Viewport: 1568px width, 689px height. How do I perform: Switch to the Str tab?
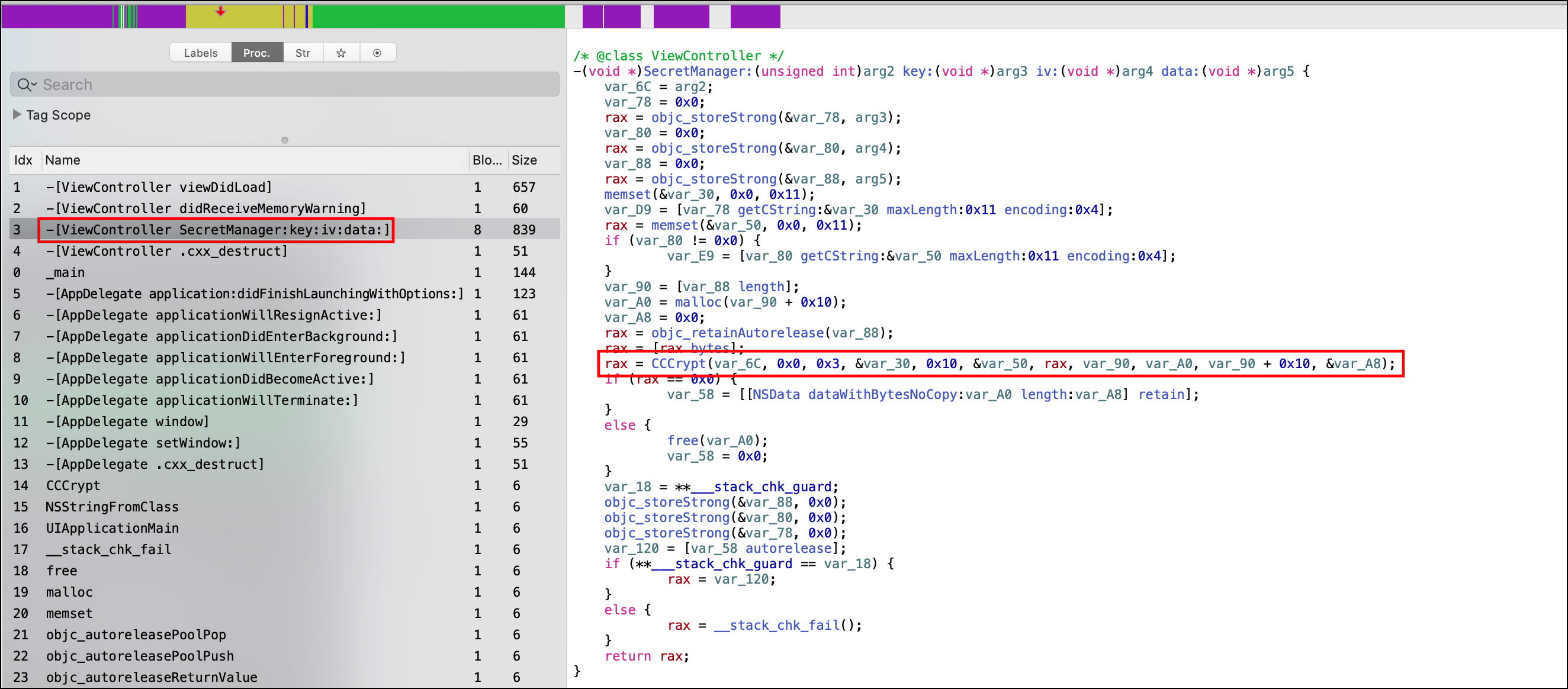click(303, 53)
